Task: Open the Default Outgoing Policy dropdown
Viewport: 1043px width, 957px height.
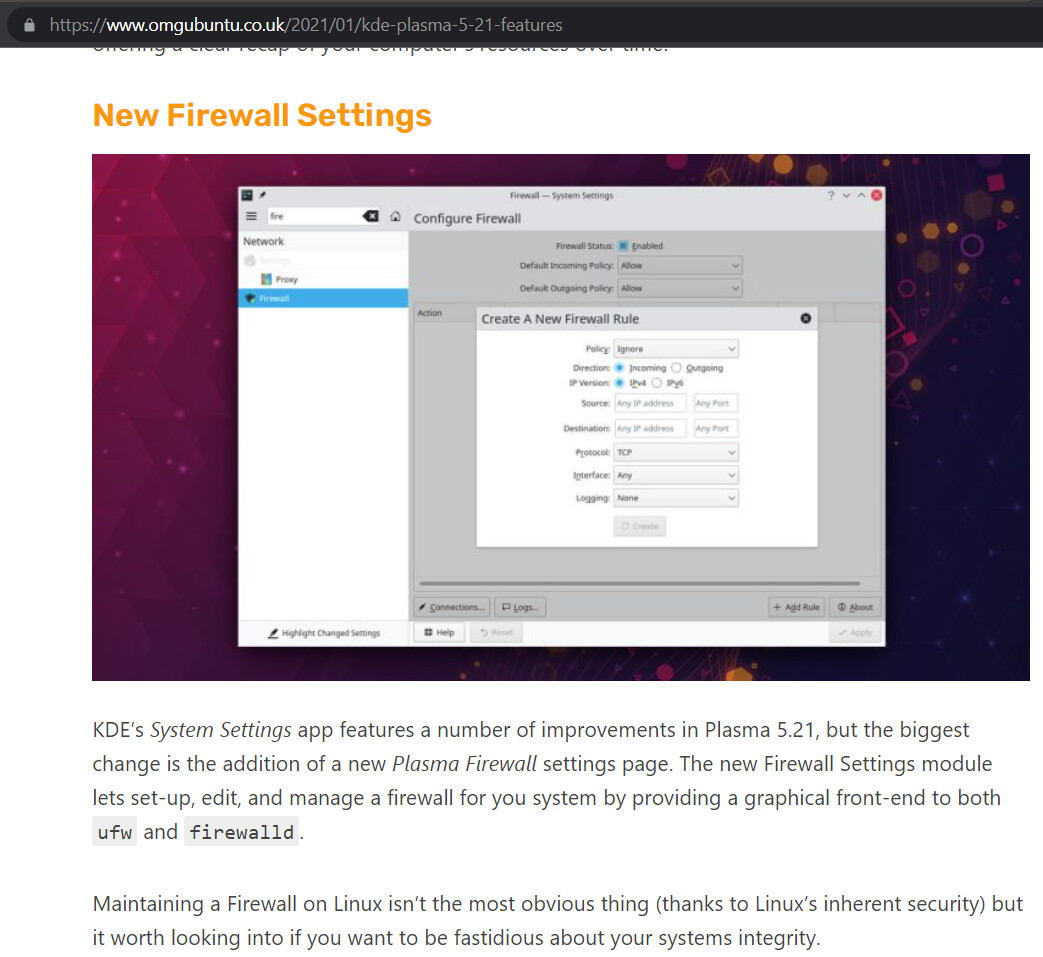Action: 680,289
